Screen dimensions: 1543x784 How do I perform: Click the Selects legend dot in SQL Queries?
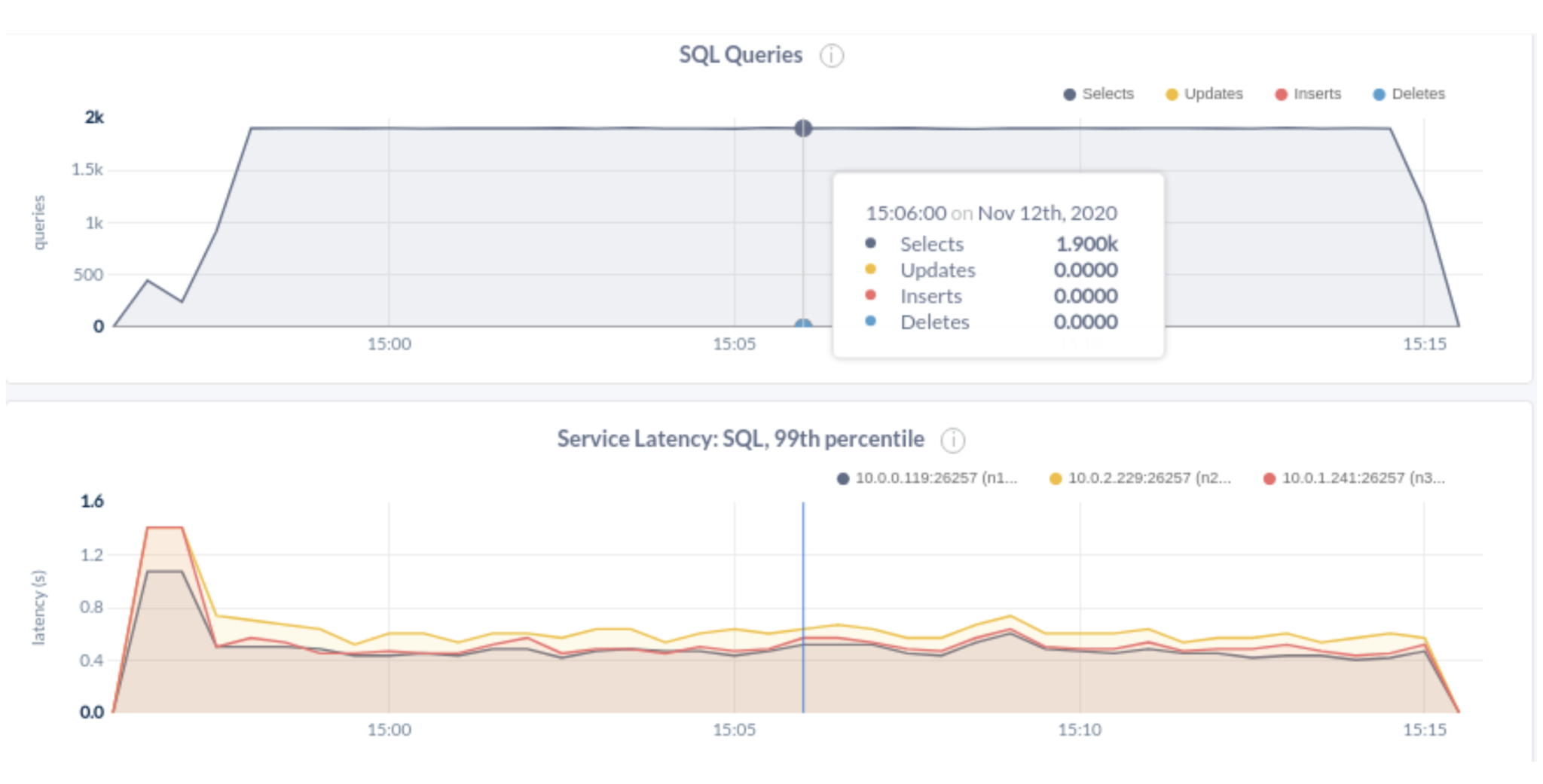coord(1069,93)
